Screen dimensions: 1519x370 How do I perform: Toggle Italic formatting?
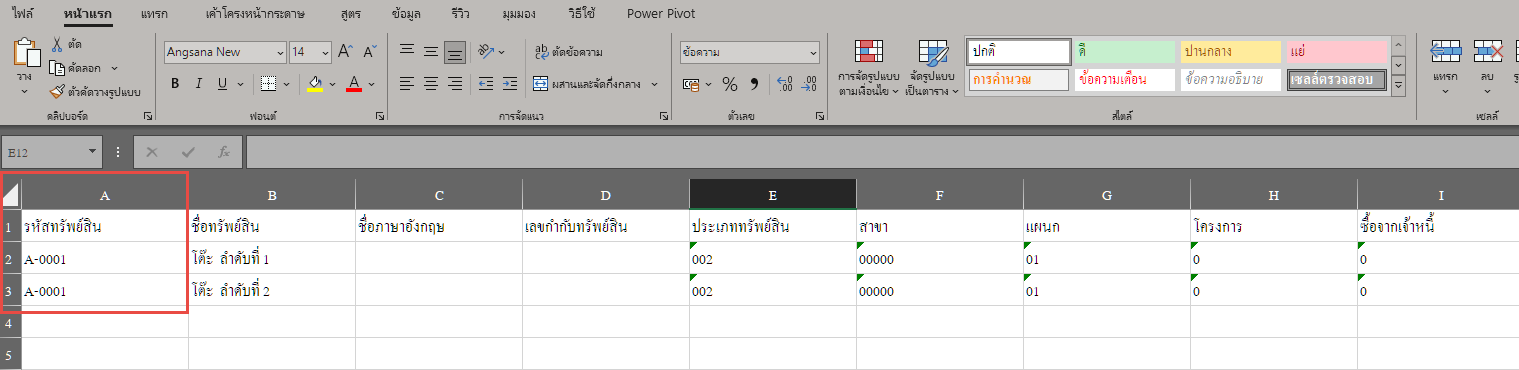click(199, 83)
